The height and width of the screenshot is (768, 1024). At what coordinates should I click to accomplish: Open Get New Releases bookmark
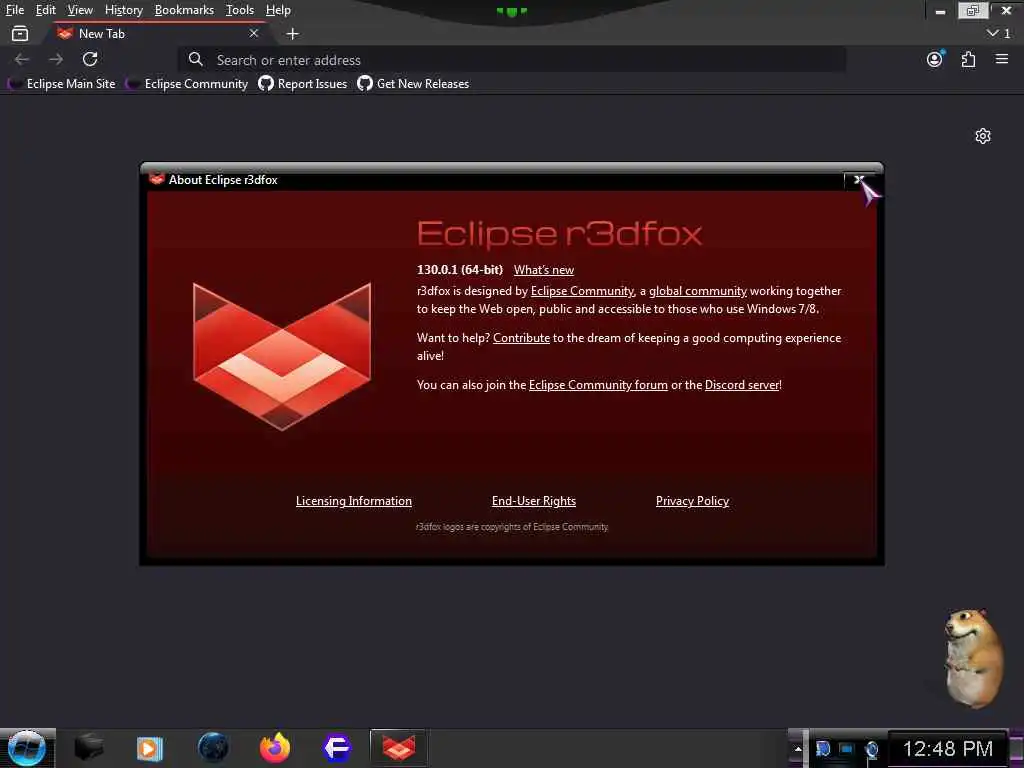[x=413, y=84]
